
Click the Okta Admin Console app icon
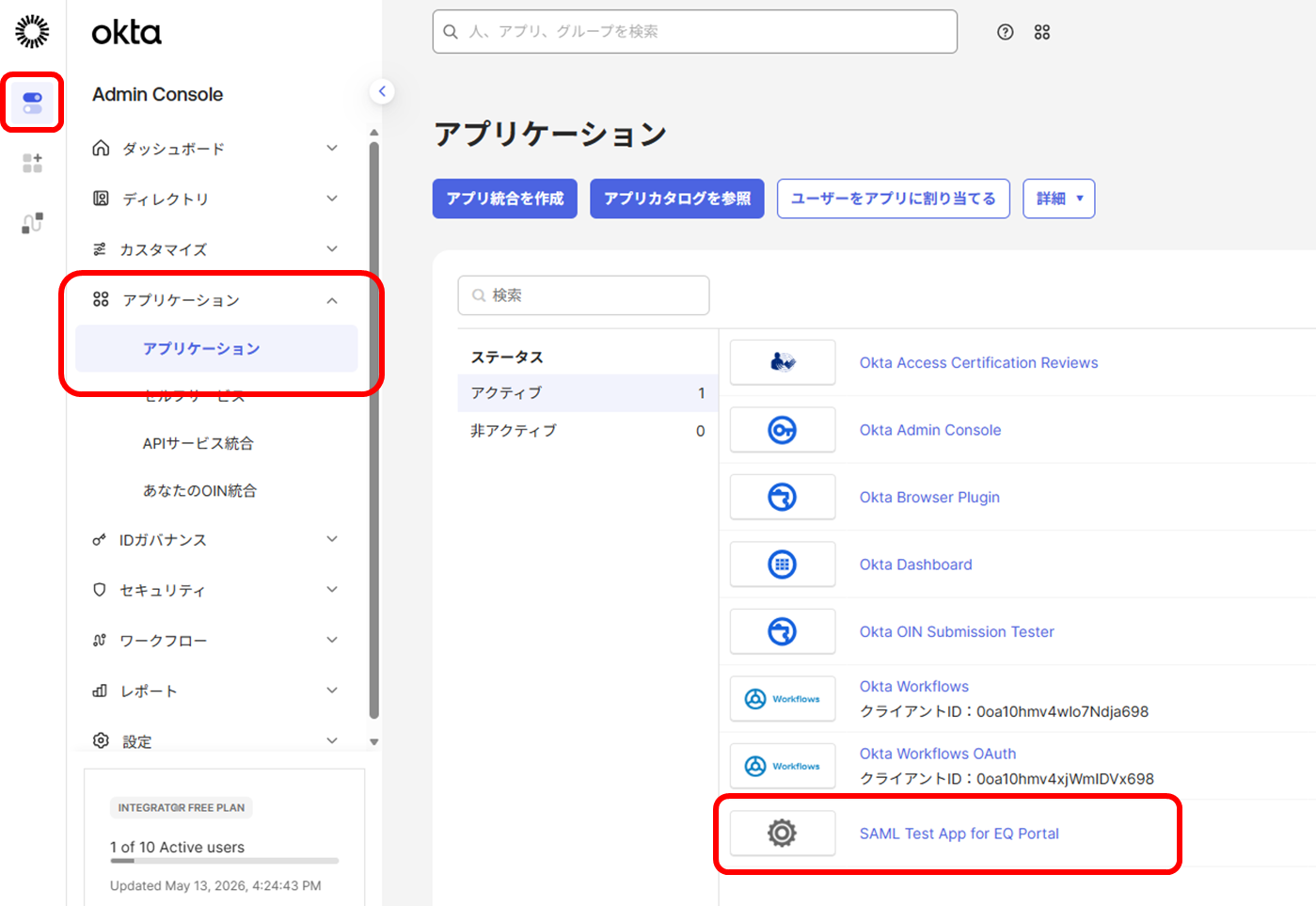[783, 430]
